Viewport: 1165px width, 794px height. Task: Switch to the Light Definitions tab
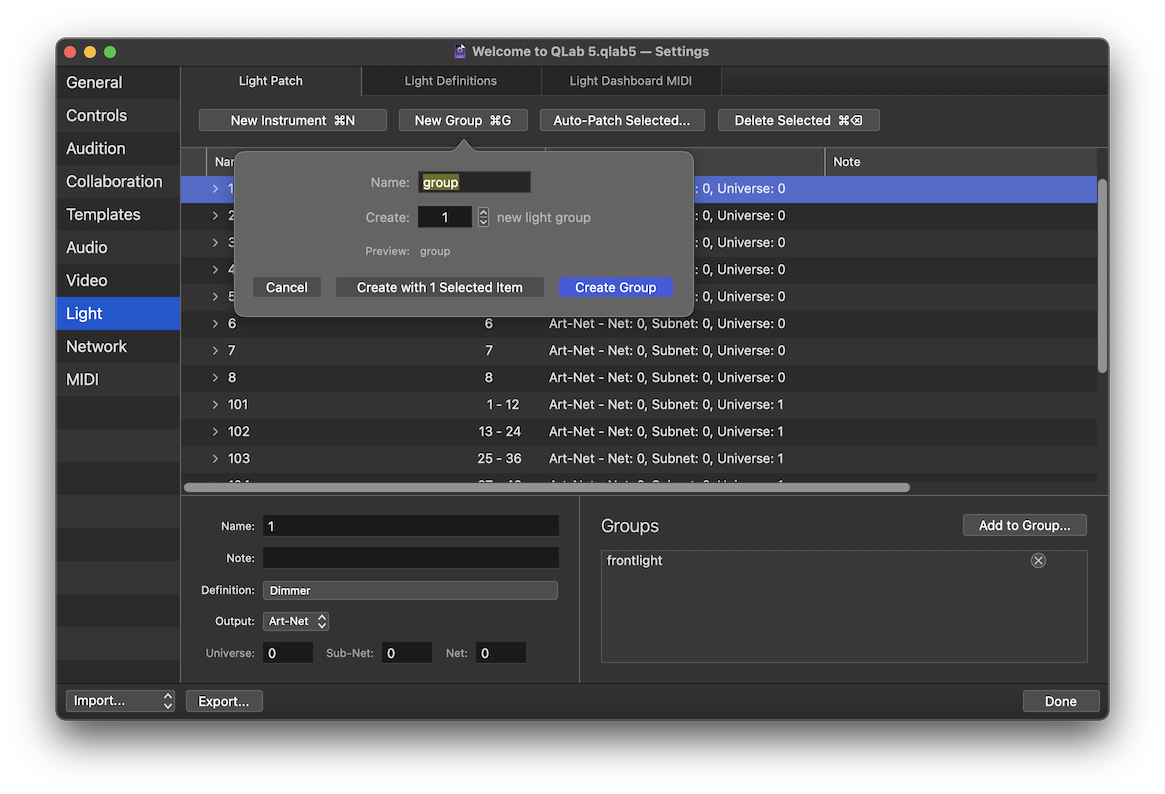(x=450, y=81)
